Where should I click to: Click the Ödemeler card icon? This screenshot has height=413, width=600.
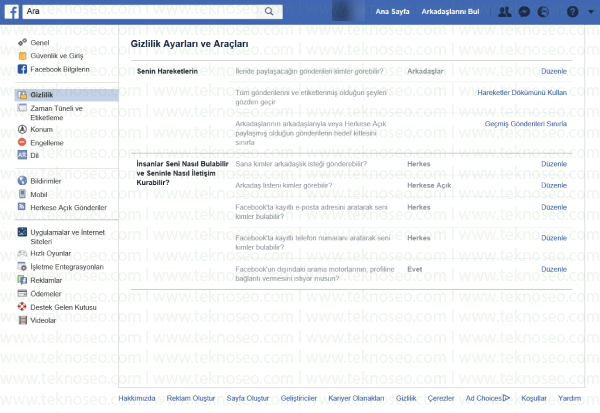click(x=23, y=294)
